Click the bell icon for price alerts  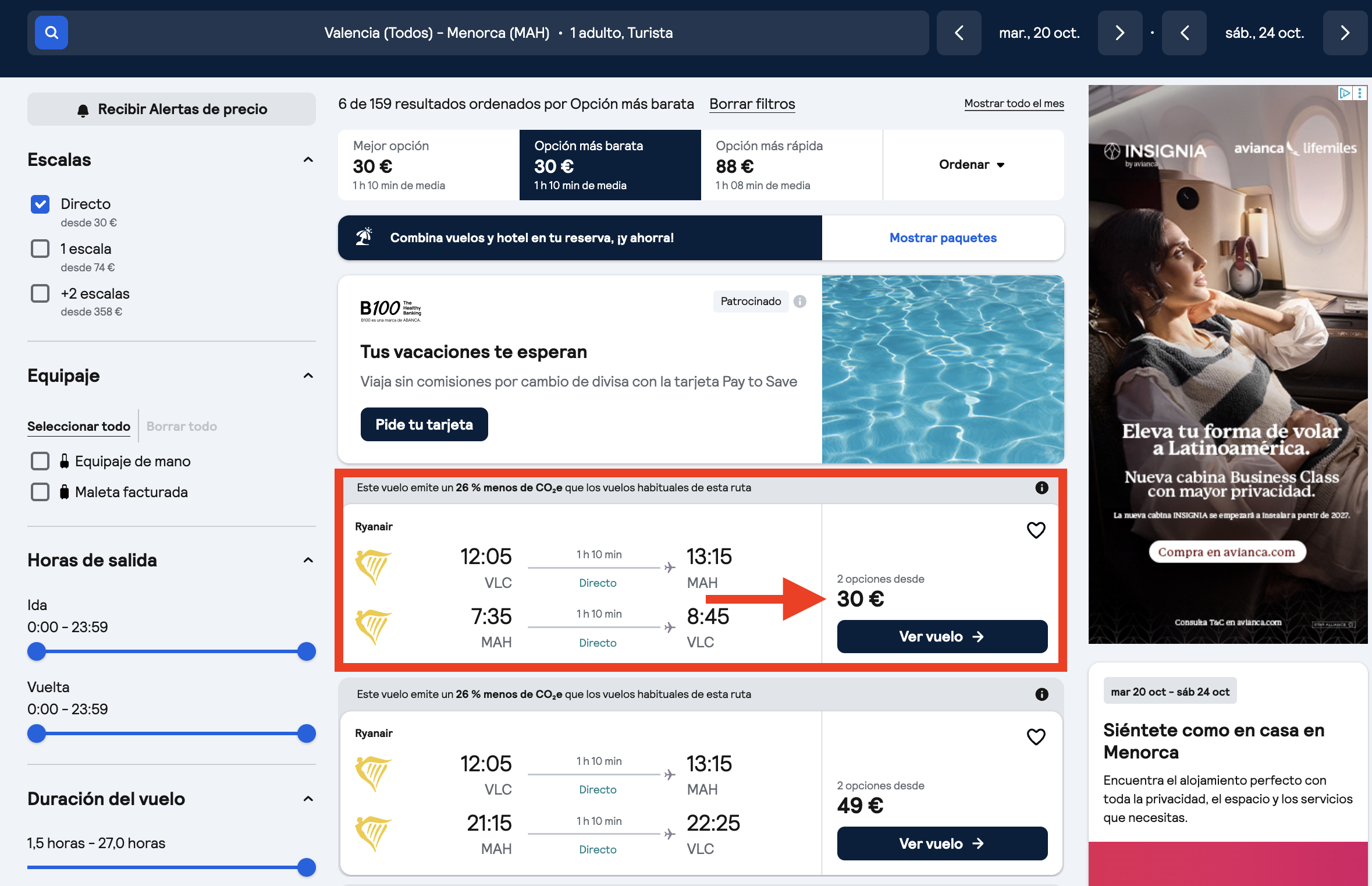[x=83, y=110]
